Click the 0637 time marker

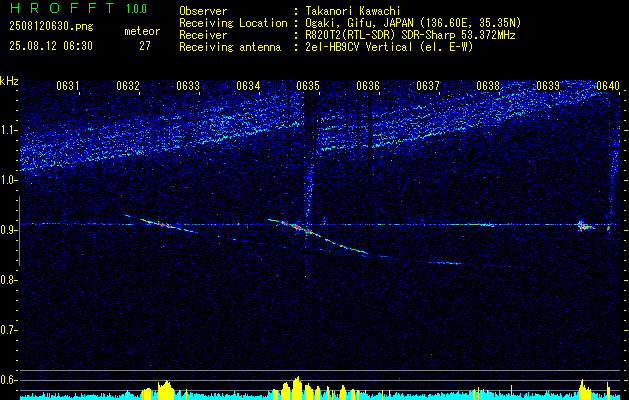click(x=428, y=86)
